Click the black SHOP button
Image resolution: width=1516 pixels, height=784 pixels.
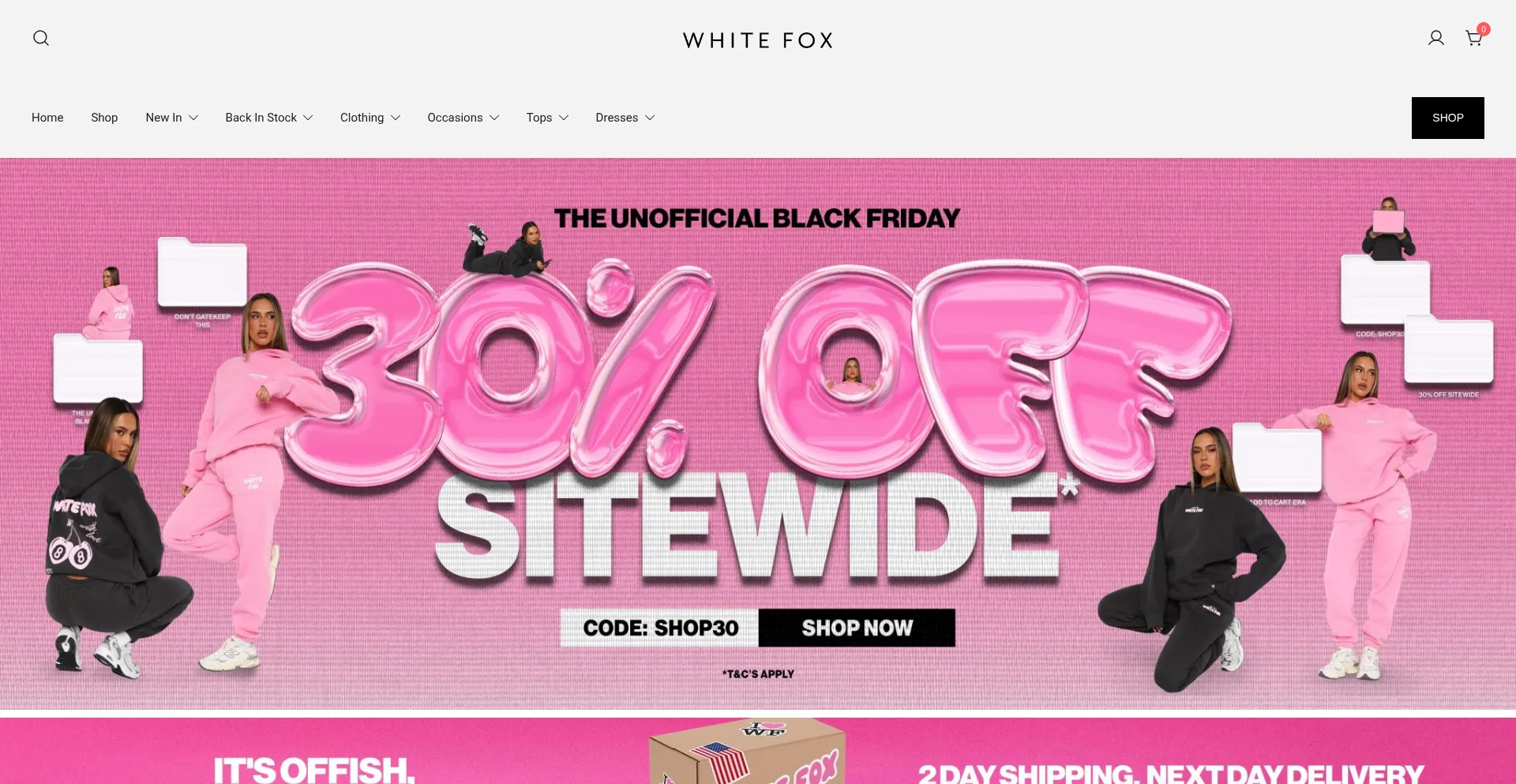pos(1447,118)
